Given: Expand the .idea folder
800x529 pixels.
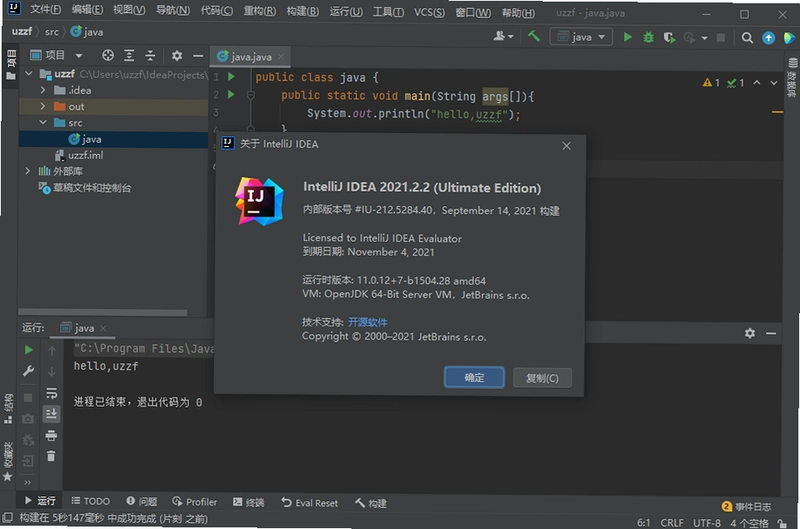Looking at the screenshot, I should click(43, 90).
